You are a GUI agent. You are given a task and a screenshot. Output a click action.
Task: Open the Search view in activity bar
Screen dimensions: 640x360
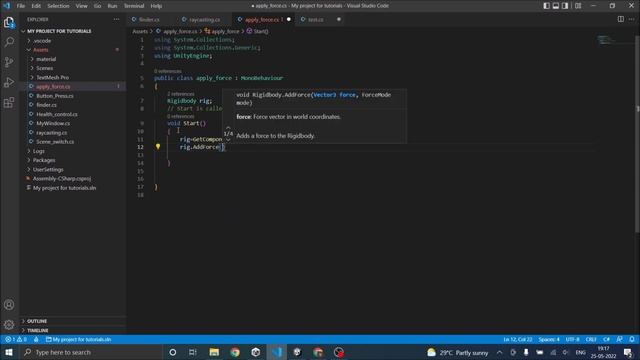9,42
